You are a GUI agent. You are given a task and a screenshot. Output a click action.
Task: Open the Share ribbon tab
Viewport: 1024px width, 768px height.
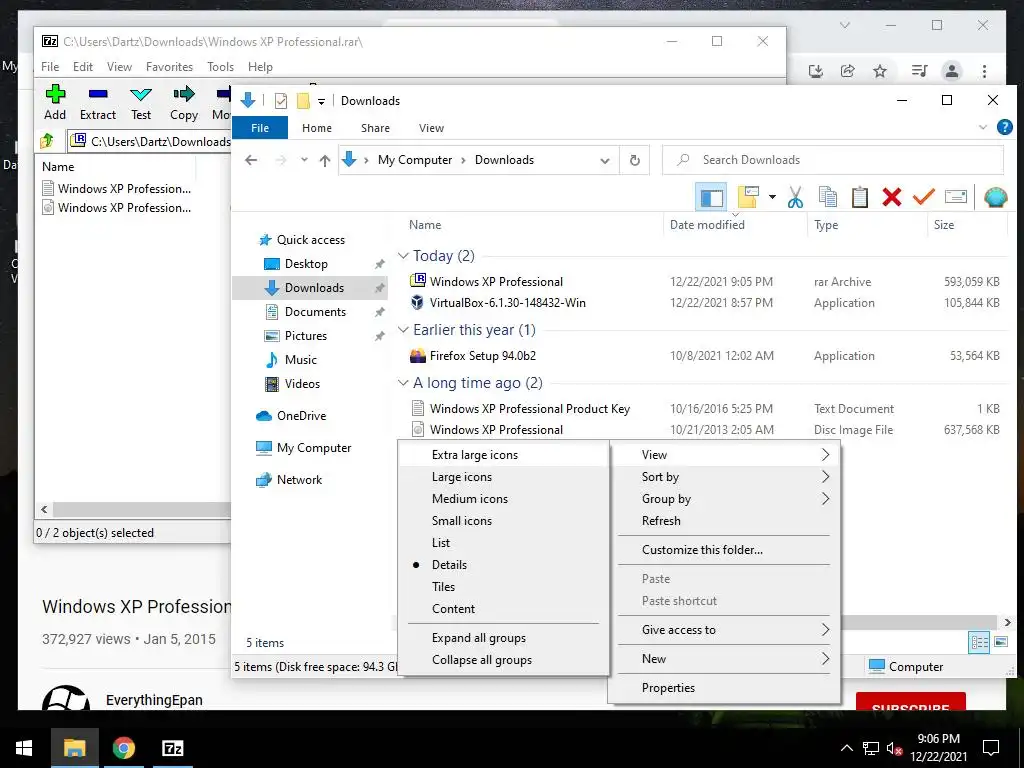[376, 128]
